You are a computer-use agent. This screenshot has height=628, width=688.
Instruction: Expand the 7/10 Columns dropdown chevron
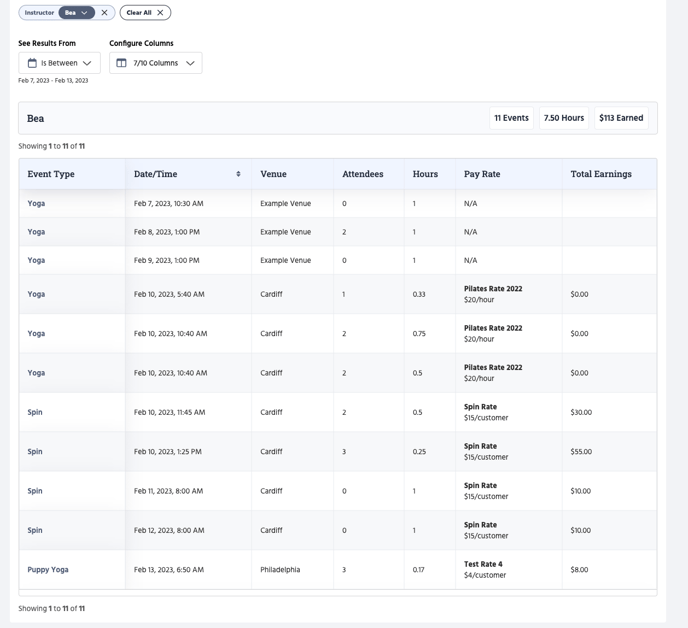[190, 63]
